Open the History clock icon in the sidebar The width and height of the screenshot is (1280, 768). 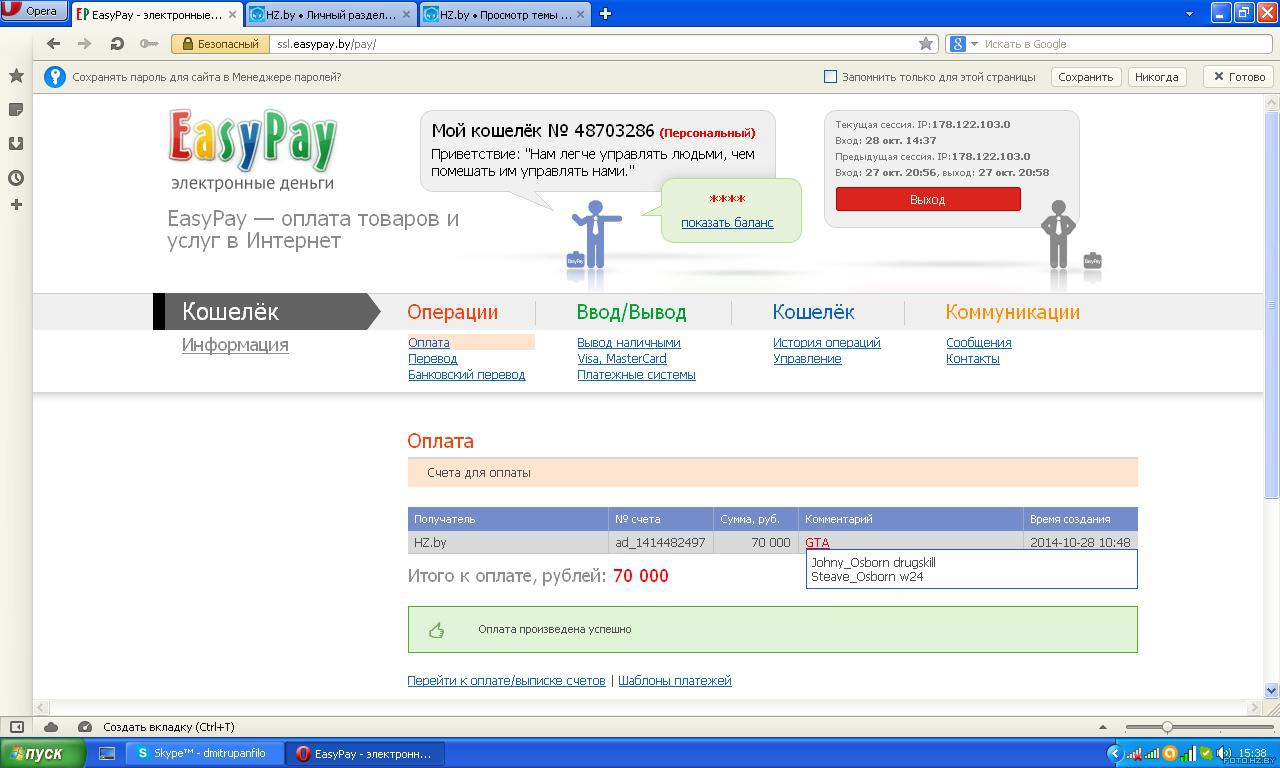point(16,178)
